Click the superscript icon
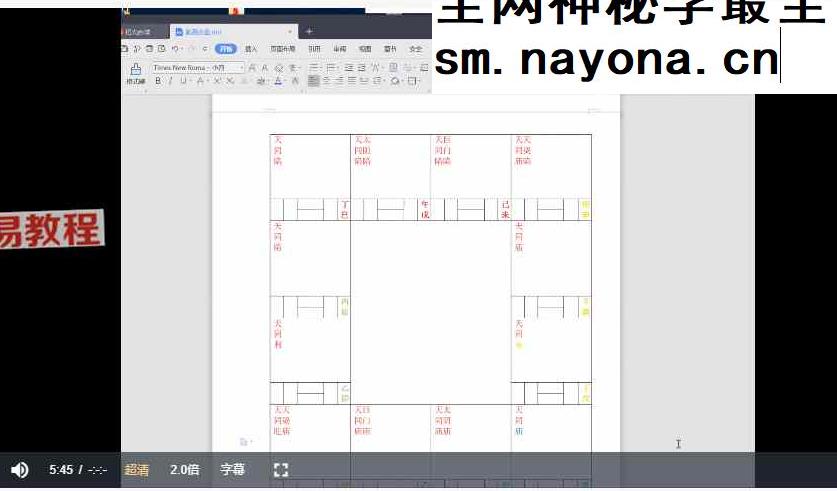 point(217,81)
